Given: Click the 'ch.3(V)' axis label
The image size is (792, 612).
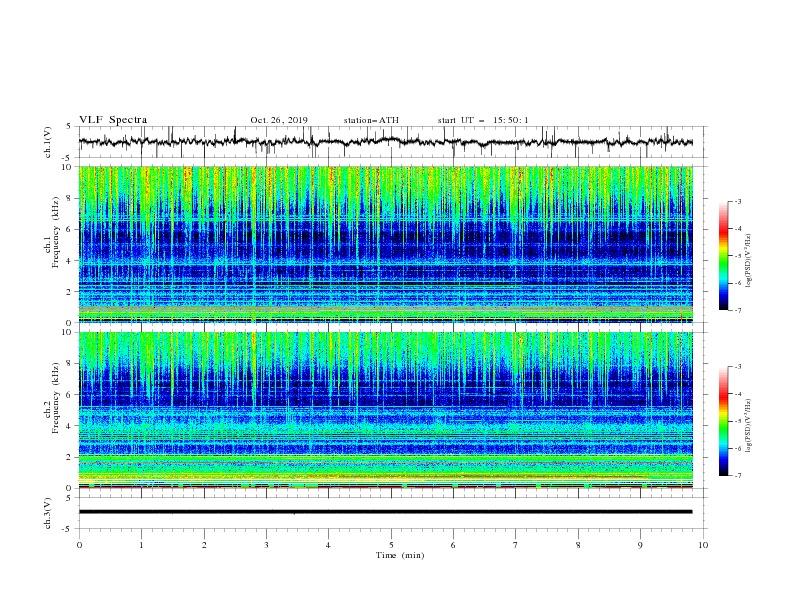Looking at the screenshot, I should [x=48, y=513].
